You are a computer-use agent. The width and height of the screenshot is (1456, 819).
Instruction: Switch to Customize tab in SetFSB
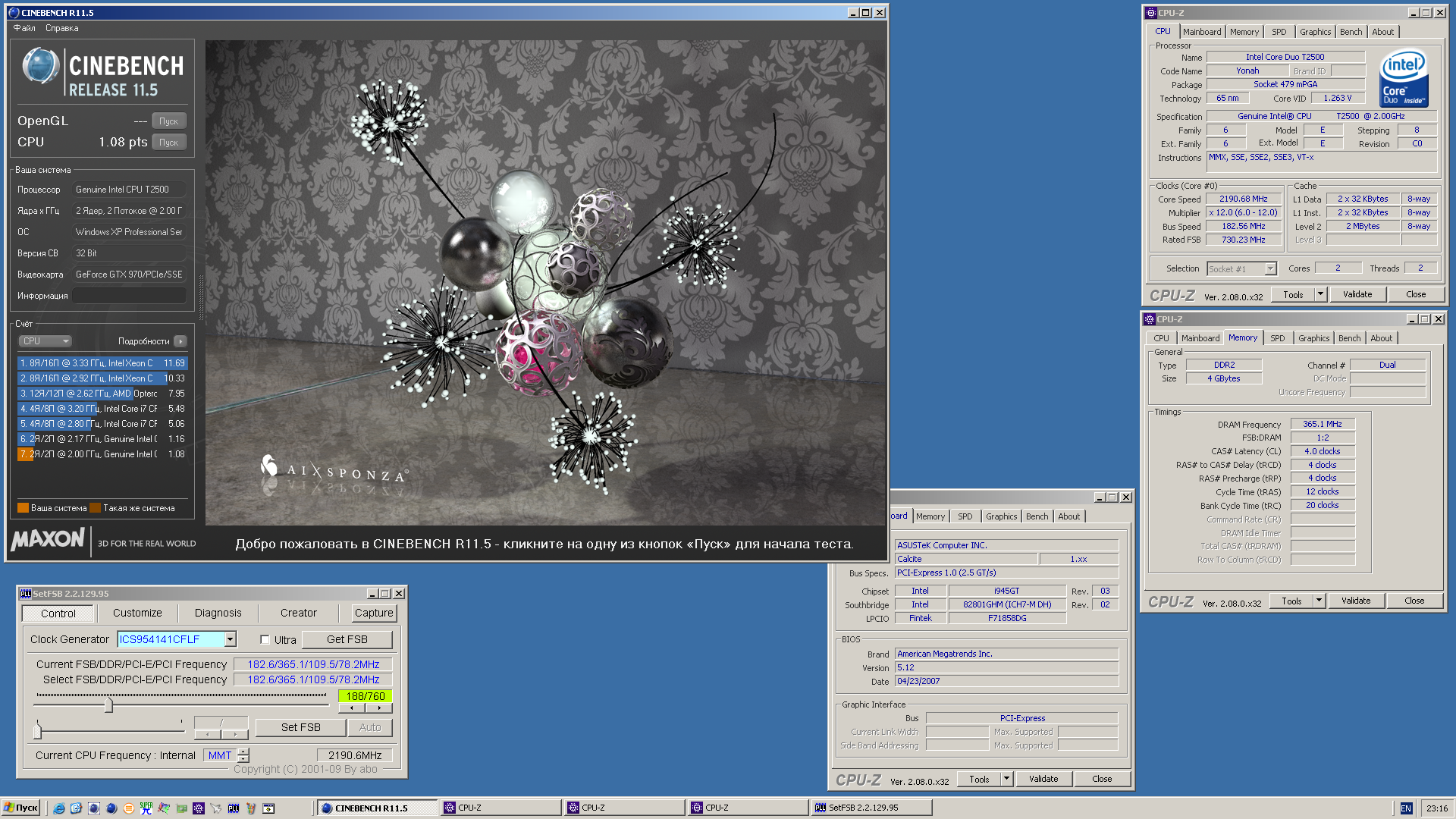point(137,613)
